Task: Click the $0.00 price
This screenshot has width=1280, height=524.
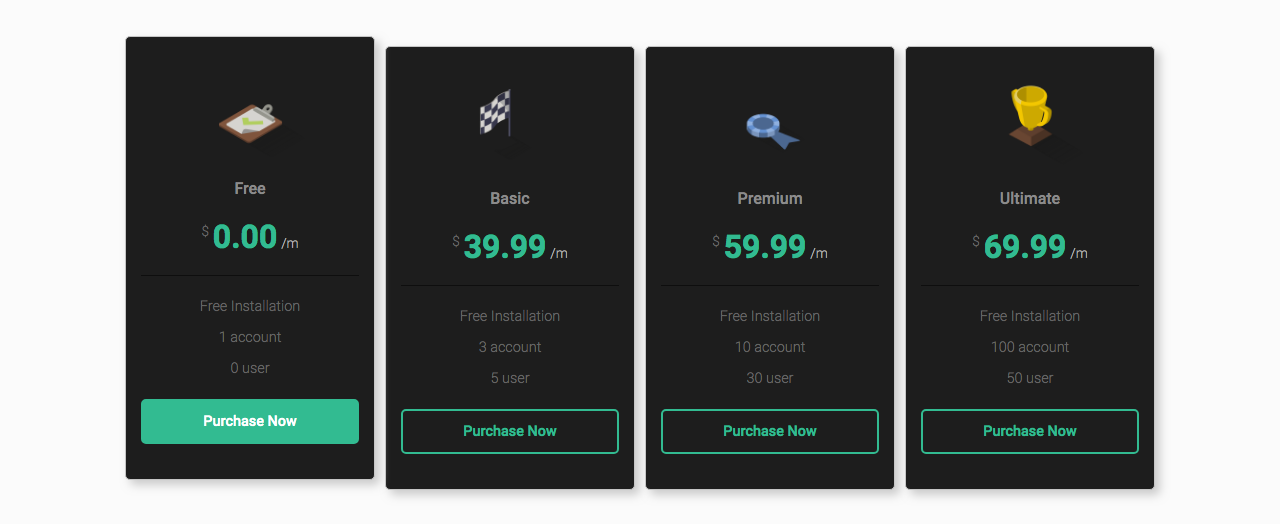Action: pyautogui.click(x=245, y=237)
